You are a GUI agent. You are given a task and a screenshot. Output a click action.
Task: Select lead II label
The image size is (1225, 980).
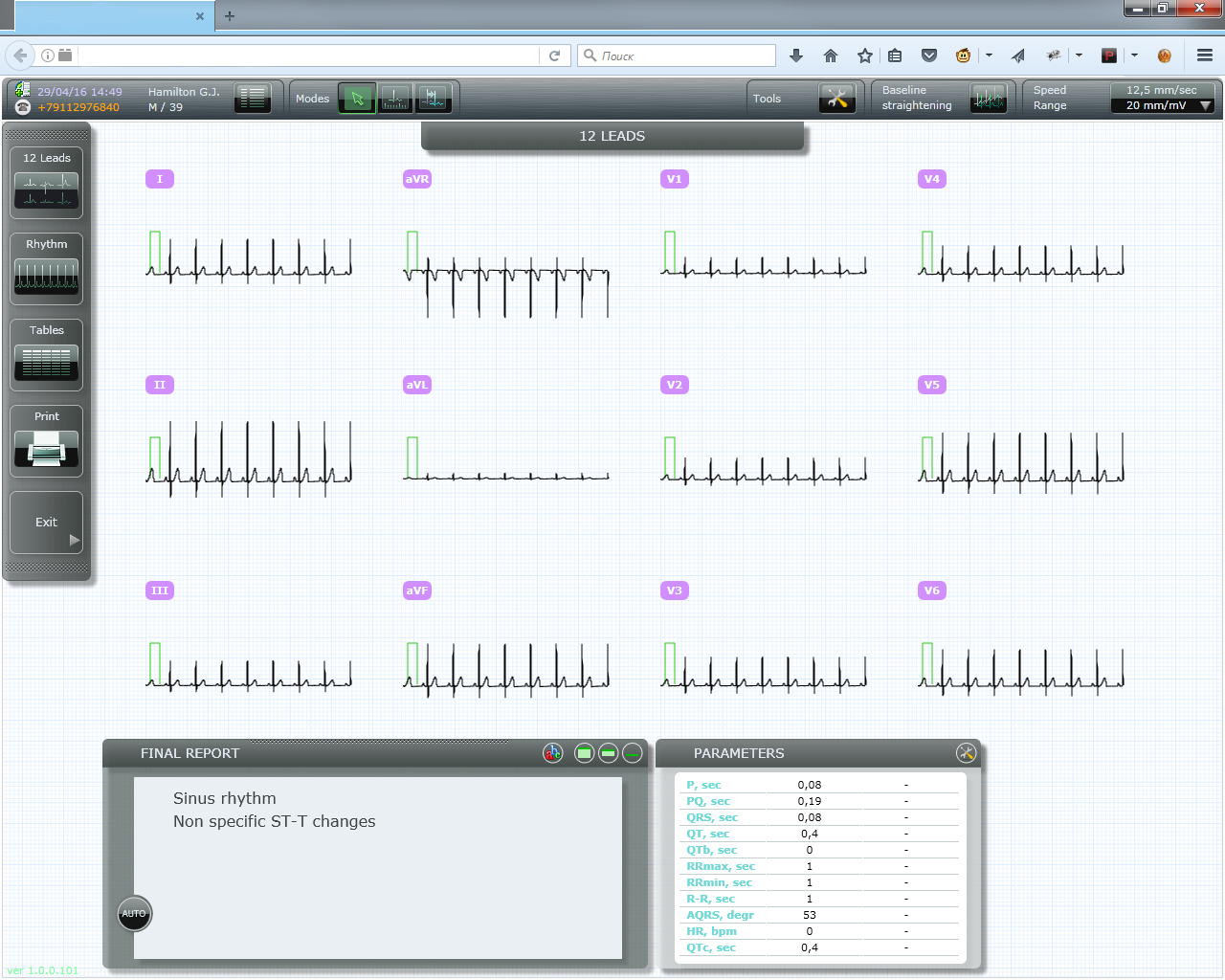[x=160, y=385]
